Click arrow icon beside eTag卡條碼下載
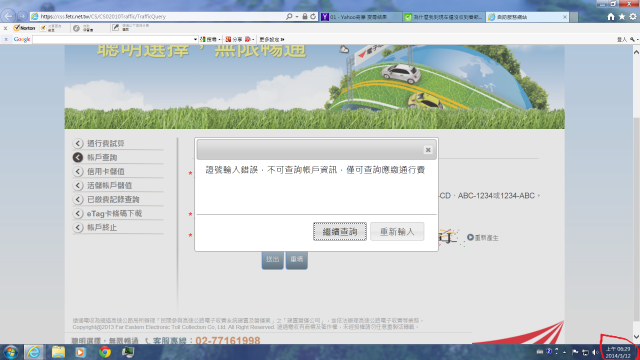The height and width of the screenshot is (360, 640). (x=78, y=213)
